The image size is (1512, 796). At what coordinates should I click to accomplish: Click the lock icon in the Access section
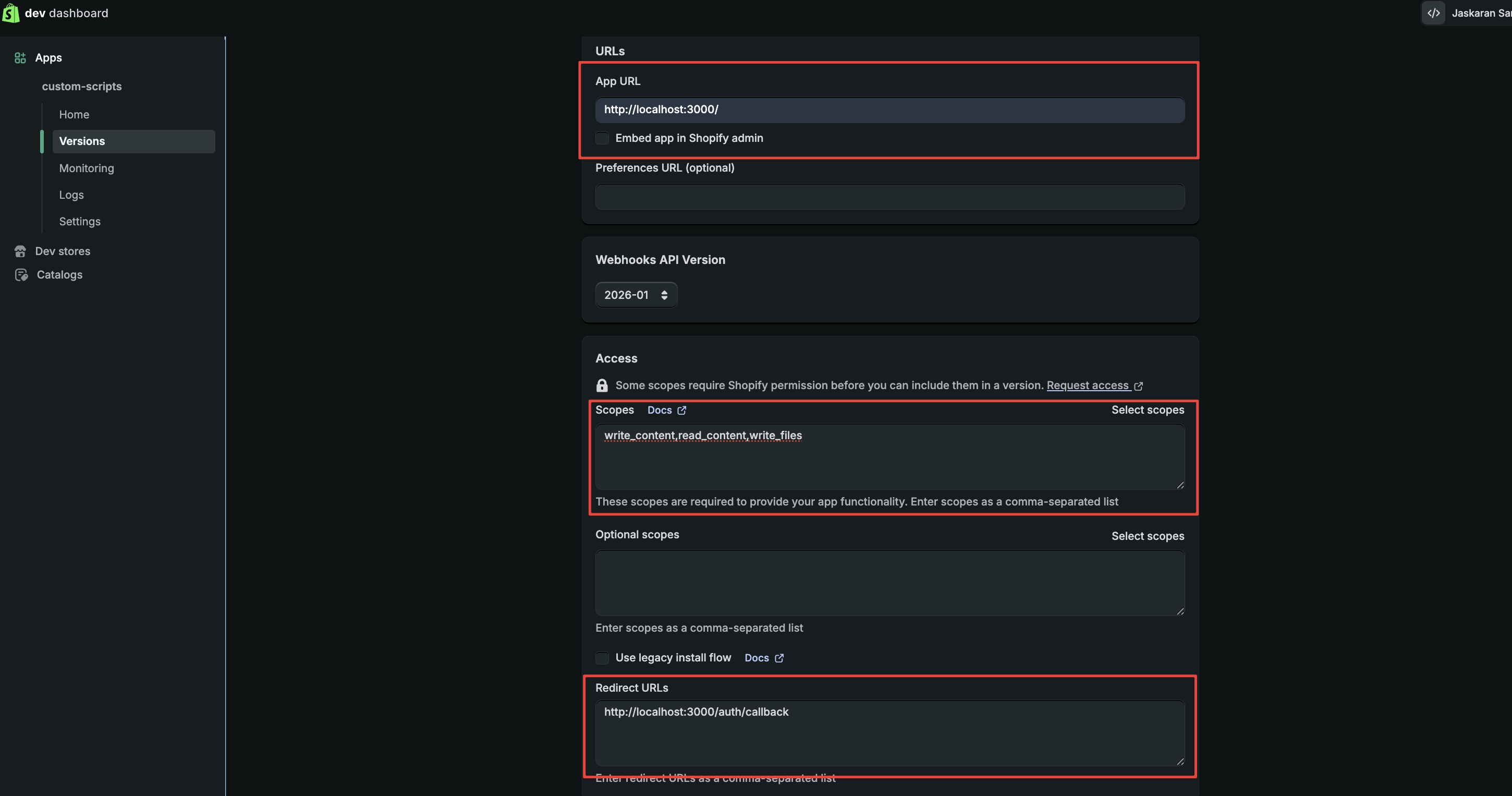pyautogui.click(x=602, y=385)
